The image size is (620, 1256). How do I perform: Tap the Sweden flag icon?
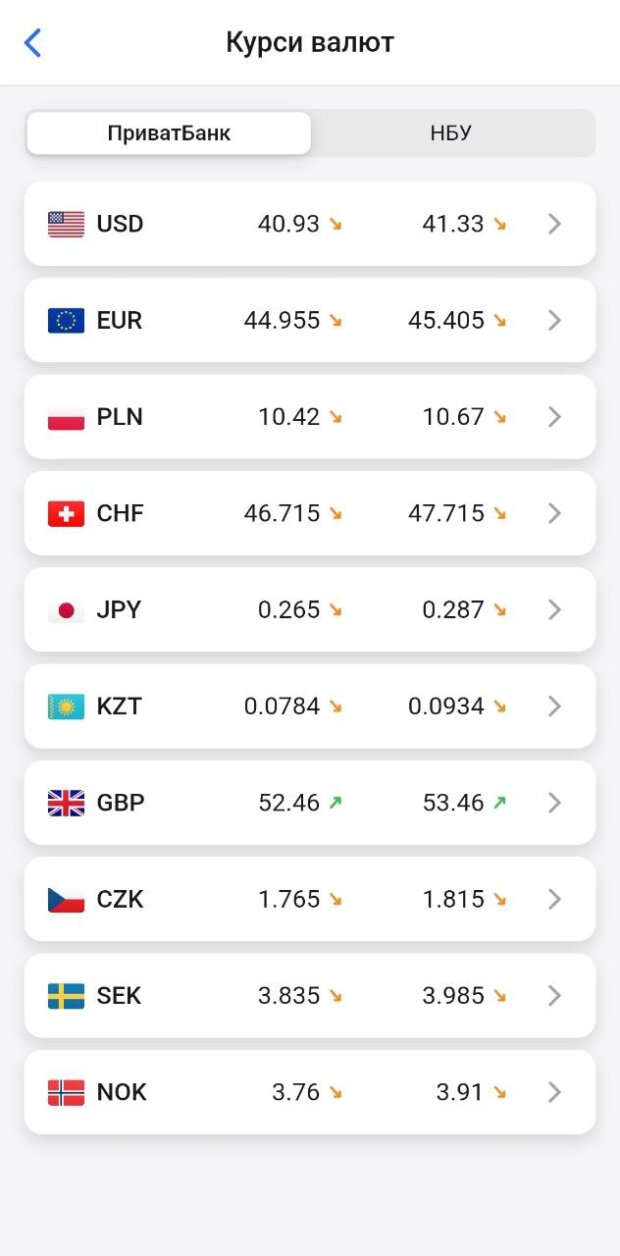coord(66,996)
